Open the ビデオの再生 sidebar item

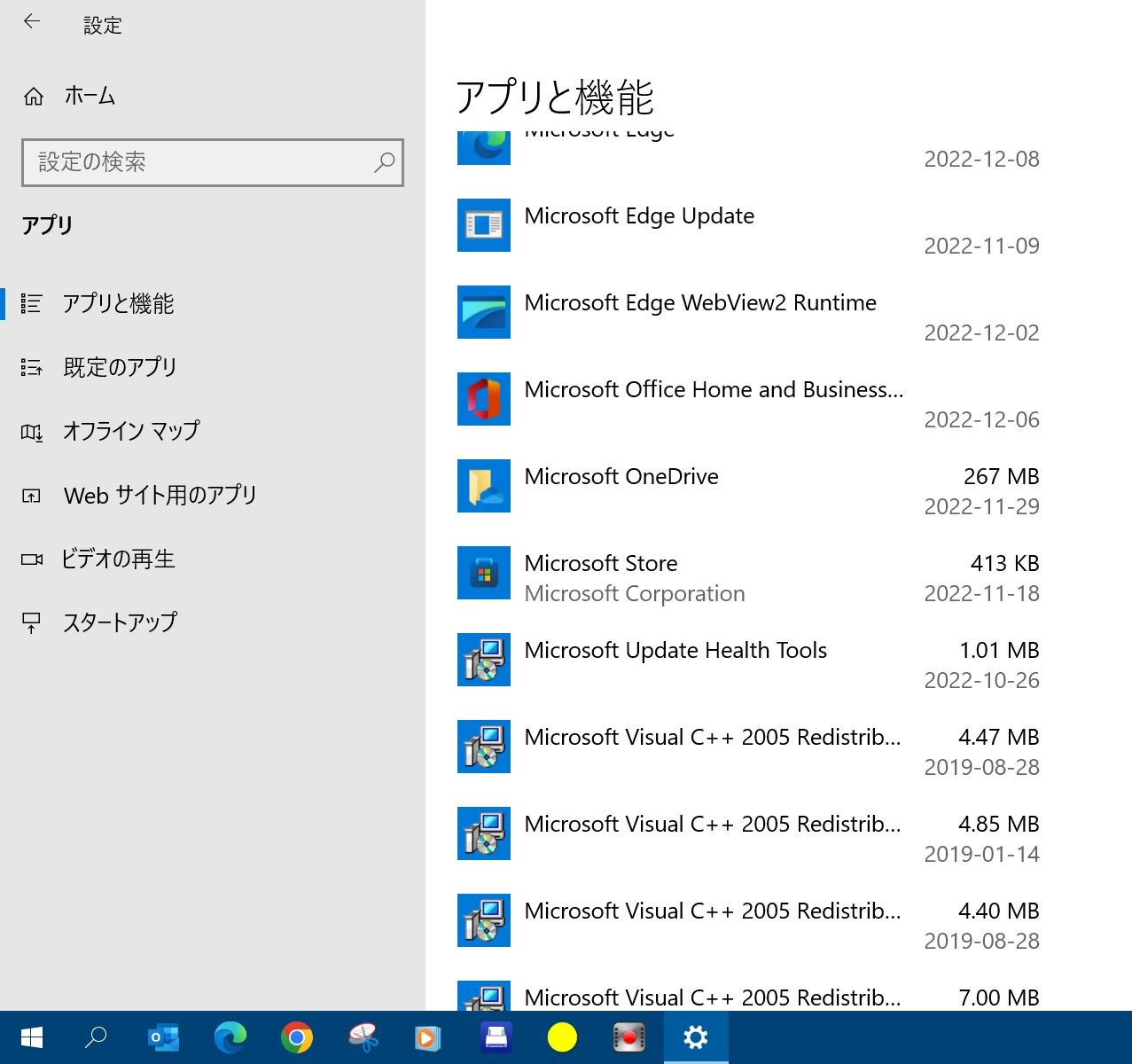(x=118, y=559)
